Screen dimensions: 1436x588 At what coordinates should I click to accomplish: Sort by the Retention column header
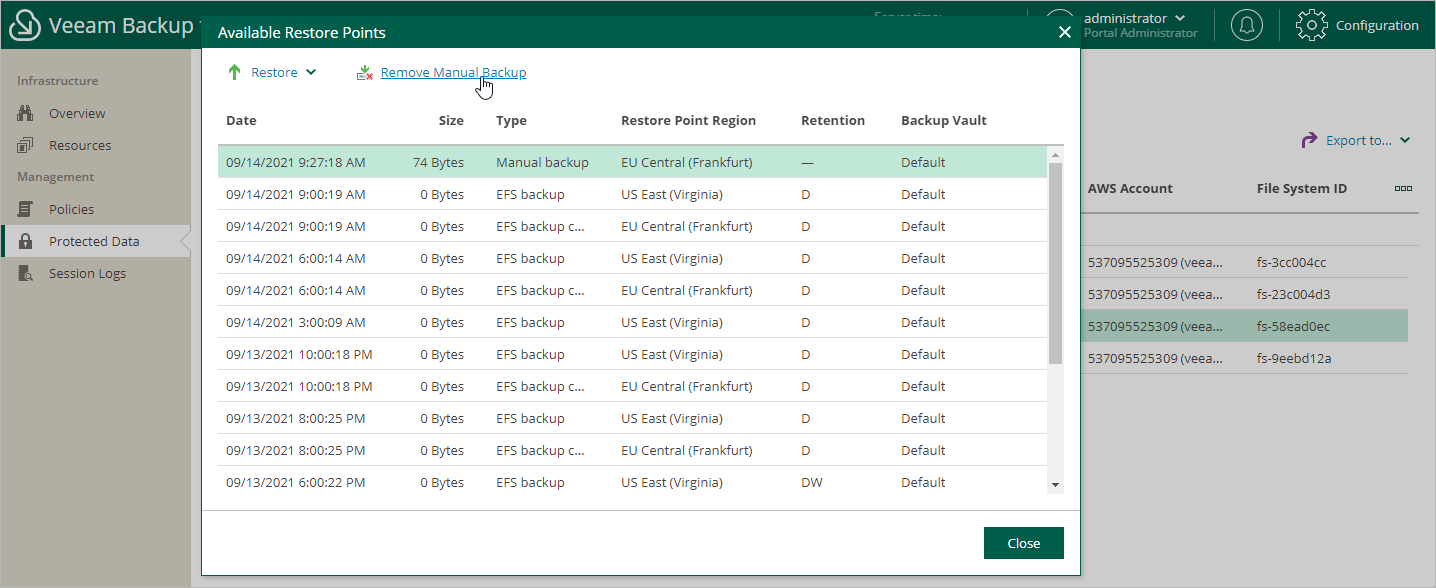pos(833,120)
